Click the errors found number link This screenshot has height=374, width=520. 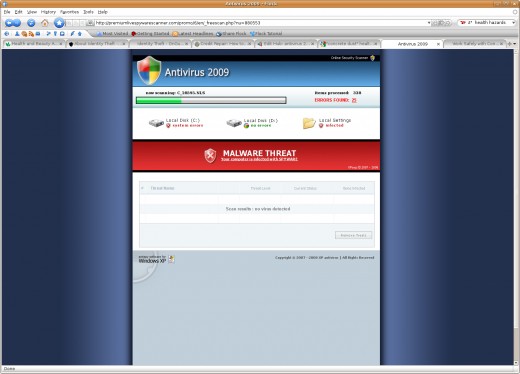pyautogui.click(x=354, y=100)
